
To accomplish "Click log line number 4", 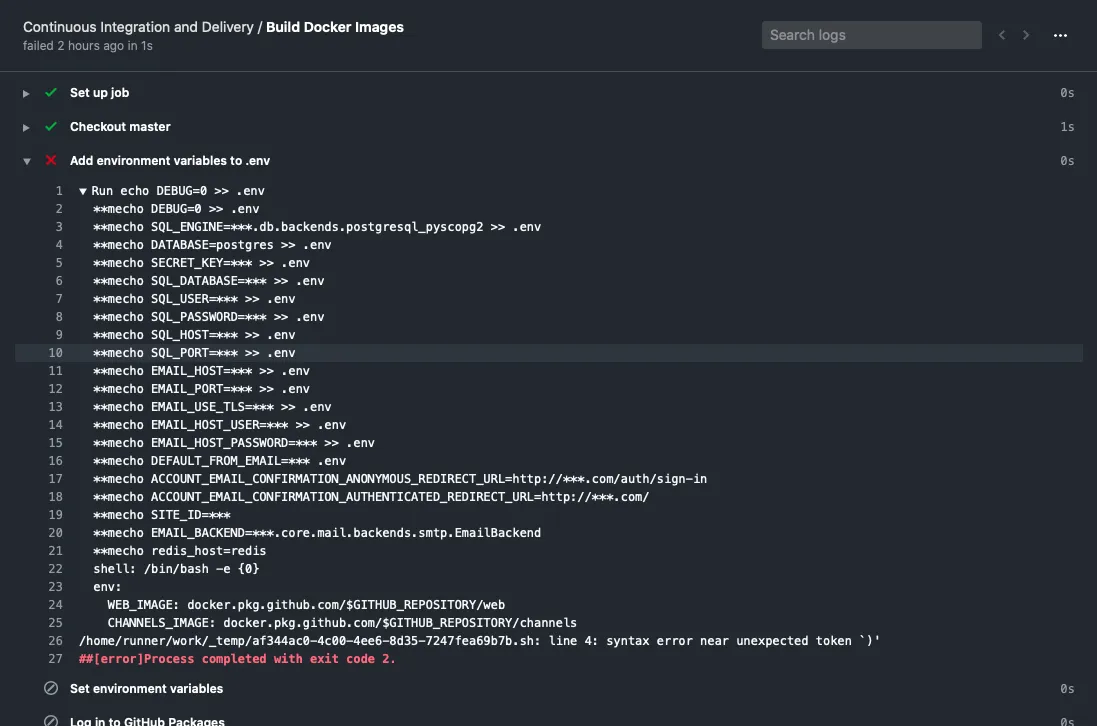I will pyautogui.click(x=59, y=245).
